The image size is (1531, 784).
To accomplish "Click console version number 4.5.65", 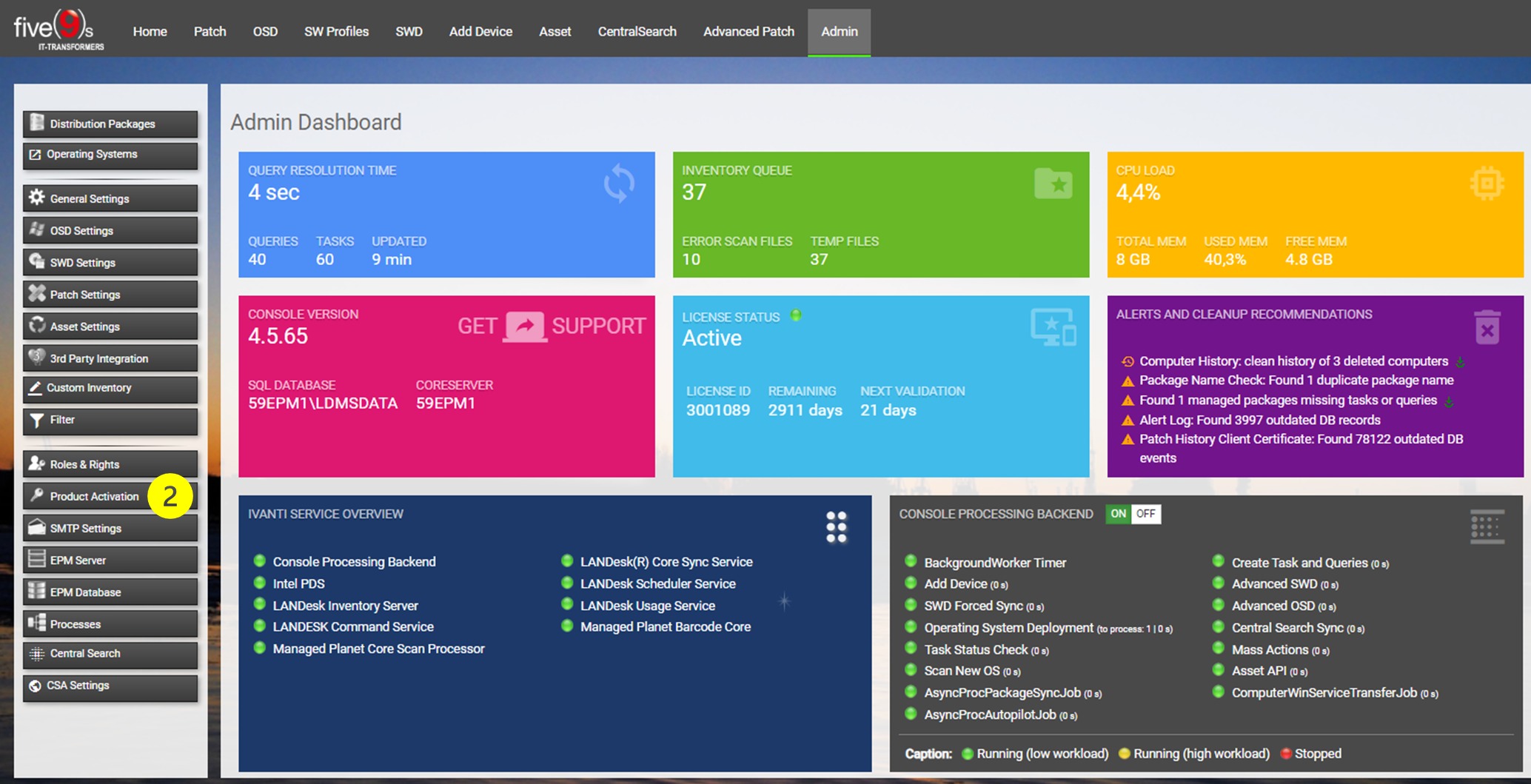I will click(x=278, y=336).
